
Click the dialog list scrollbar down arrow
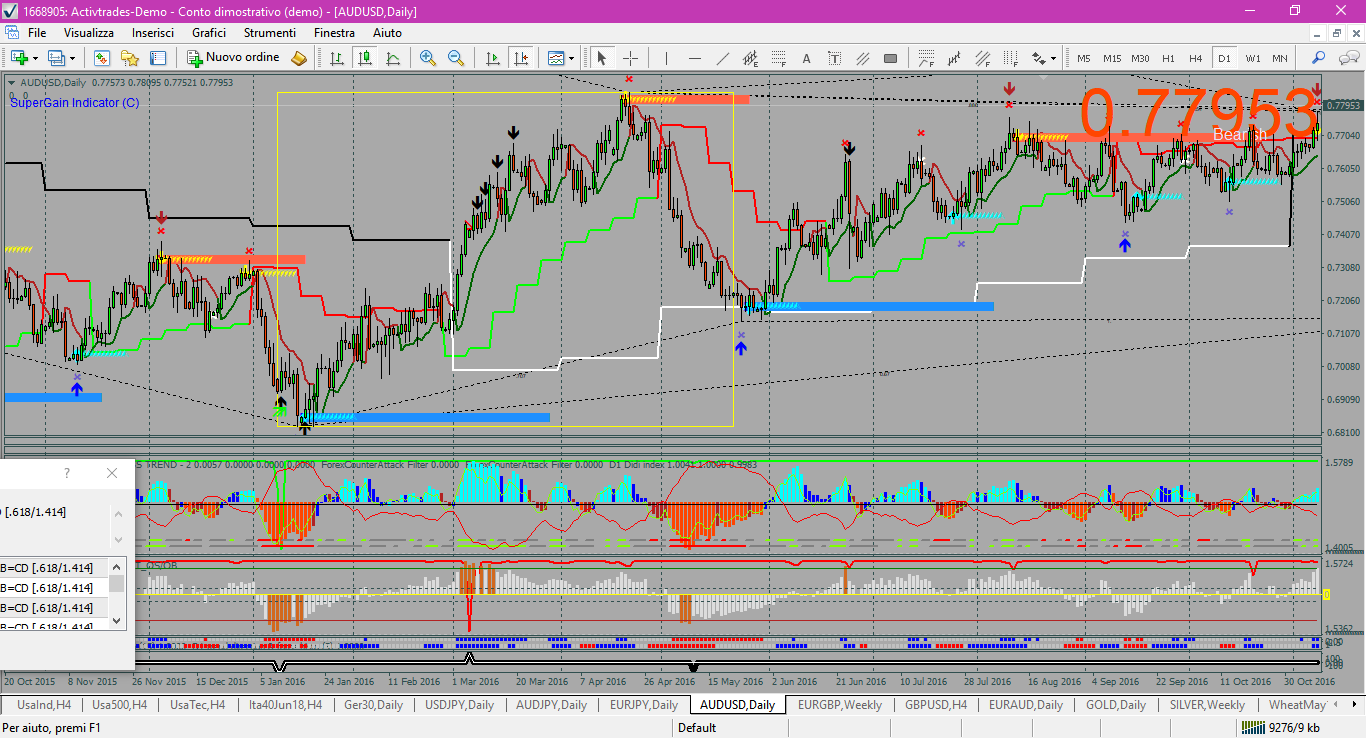tap(118, 620)
